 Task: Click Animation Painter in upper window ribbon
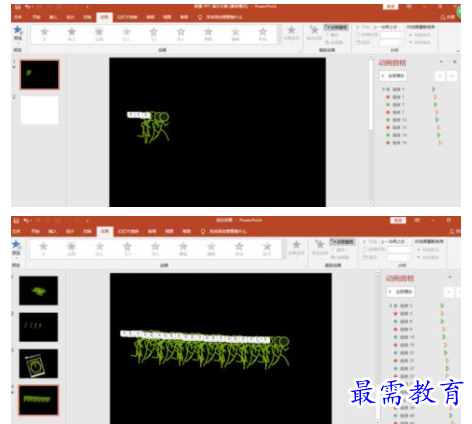click(x=334, y=42)
